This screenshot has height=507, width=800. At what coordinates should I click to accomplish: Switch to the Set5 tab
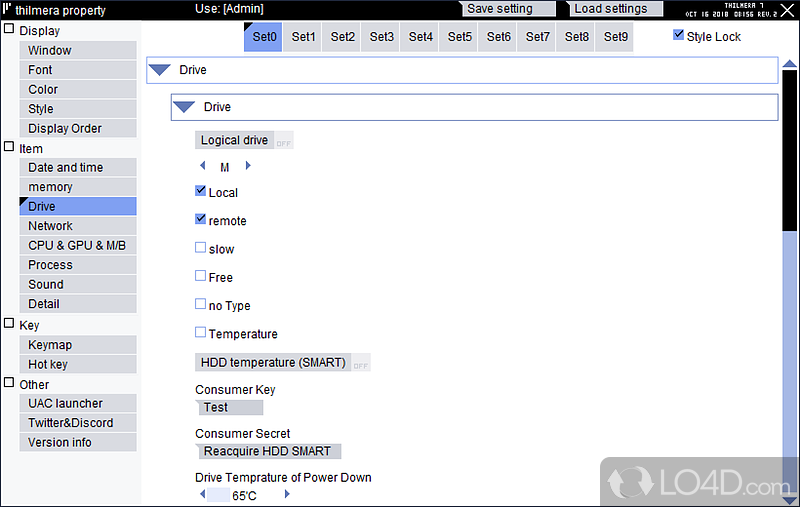point(459,37)
